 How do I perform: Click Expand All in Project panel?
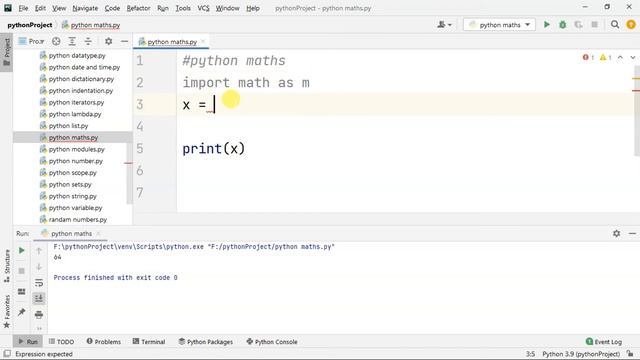[x=72, y=41]
